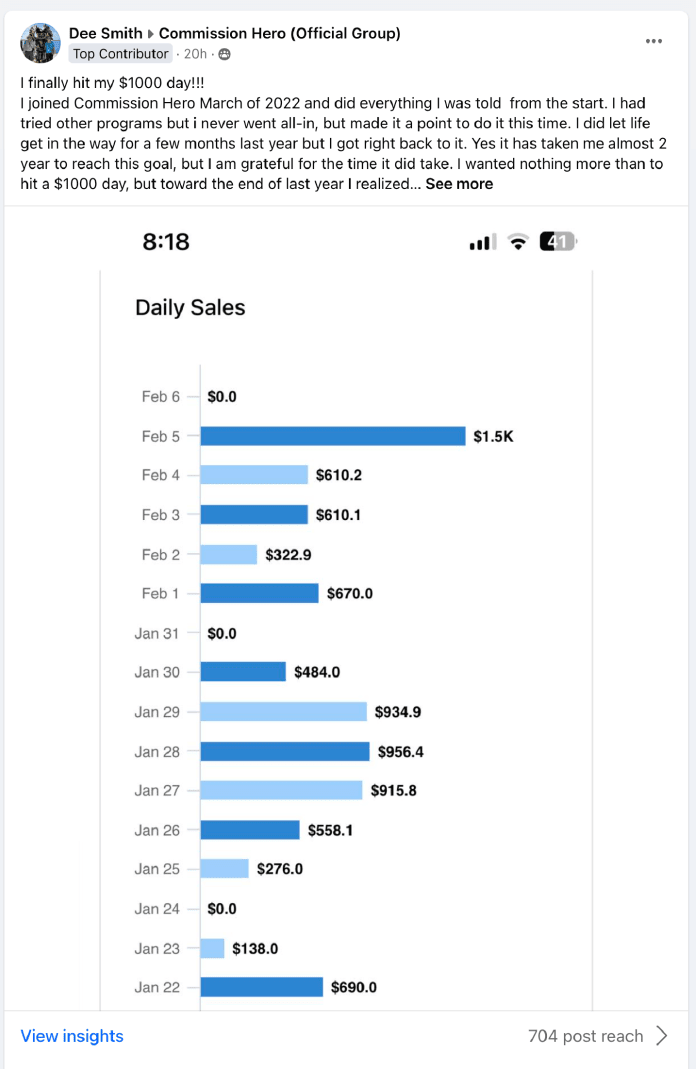
Task: Click the Daily Sales chart title
Action: 190,308
